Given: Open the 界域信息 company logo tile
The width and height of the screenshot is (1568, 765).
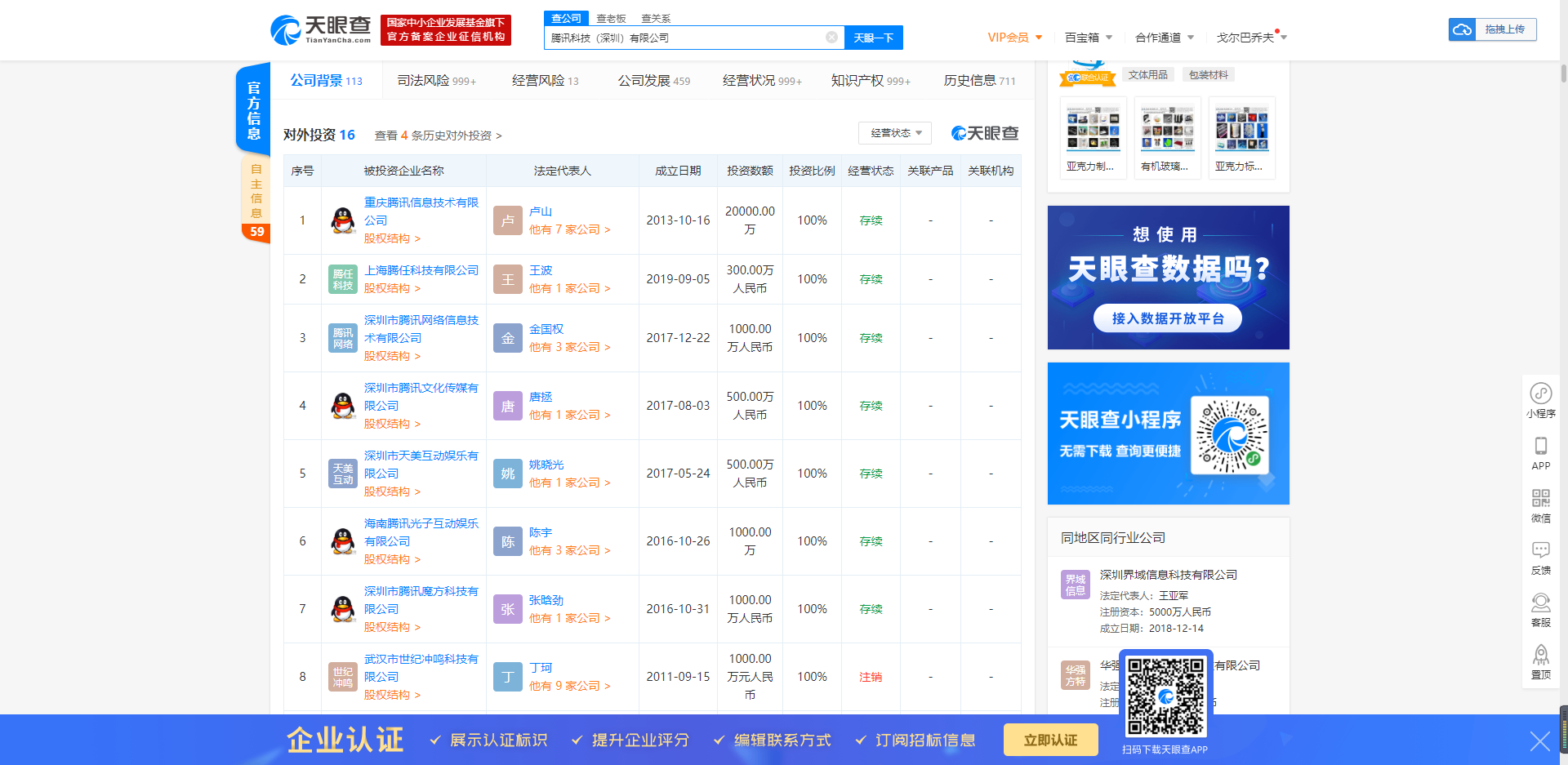Looking at the screenshot, I should click(1075, 585).
